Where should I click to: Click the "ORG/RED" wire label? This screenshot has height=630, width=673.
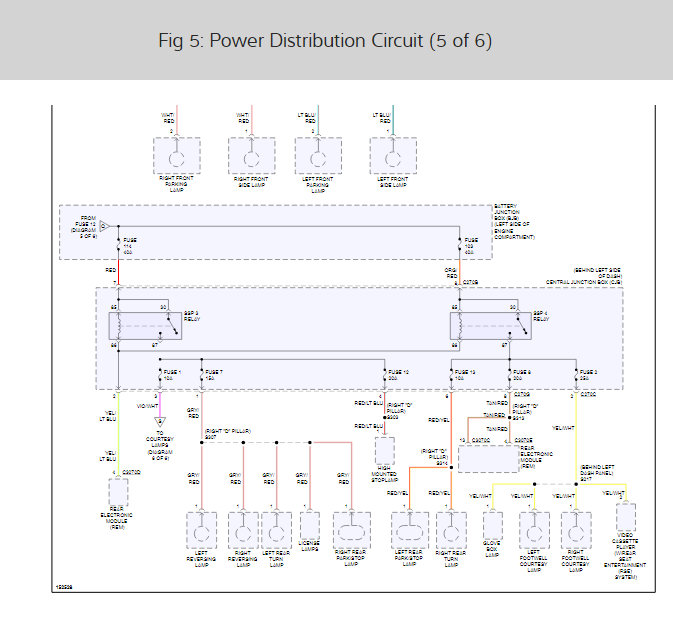pyautogui.click(x=451, y=273)
